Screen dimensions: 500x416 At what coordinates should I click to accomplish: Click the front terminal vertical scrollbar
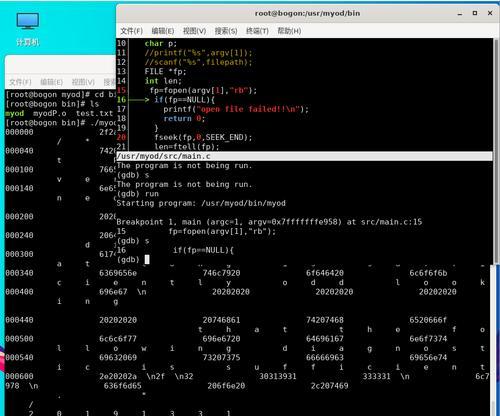(496, 151)
